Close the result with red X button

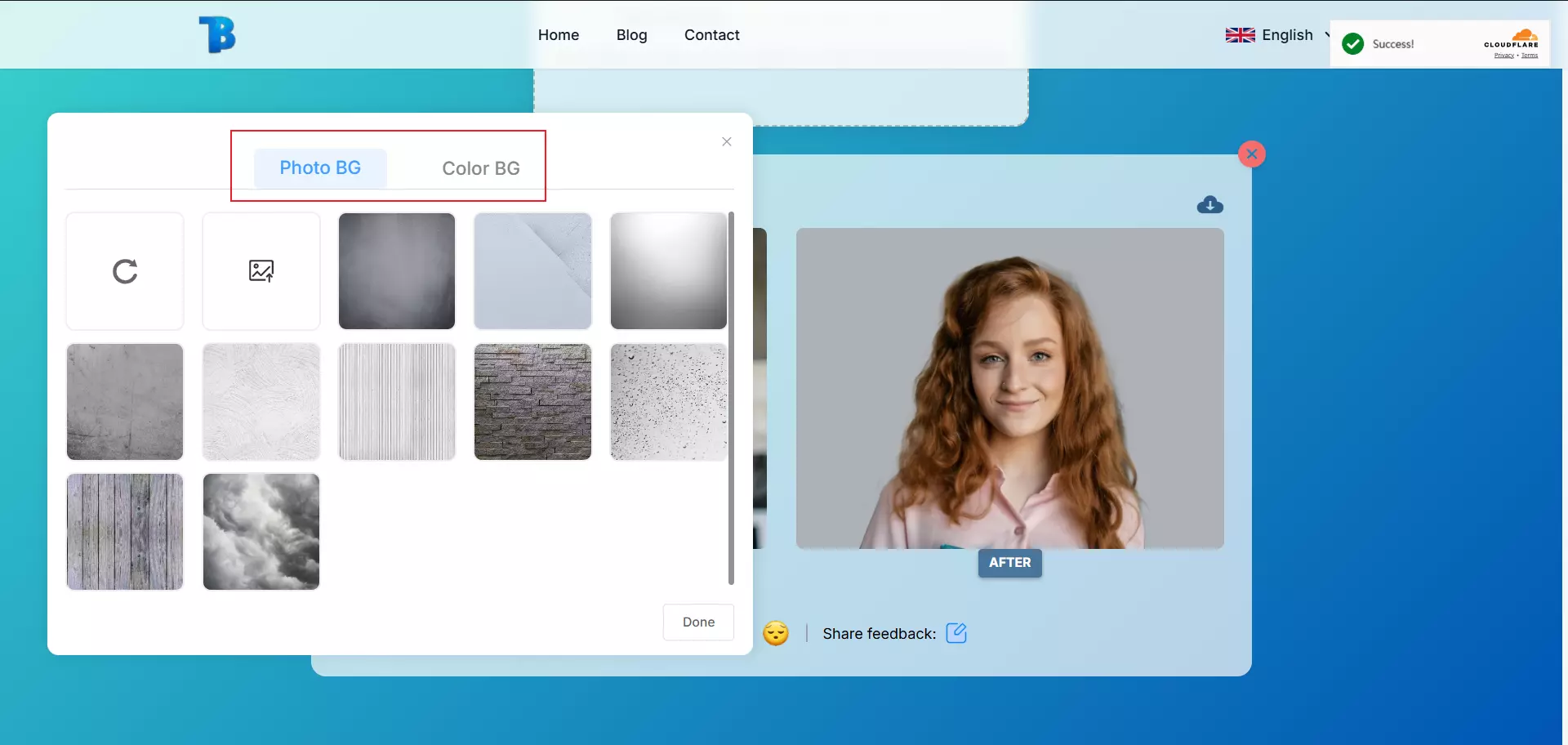click(x=1252, y=154)
